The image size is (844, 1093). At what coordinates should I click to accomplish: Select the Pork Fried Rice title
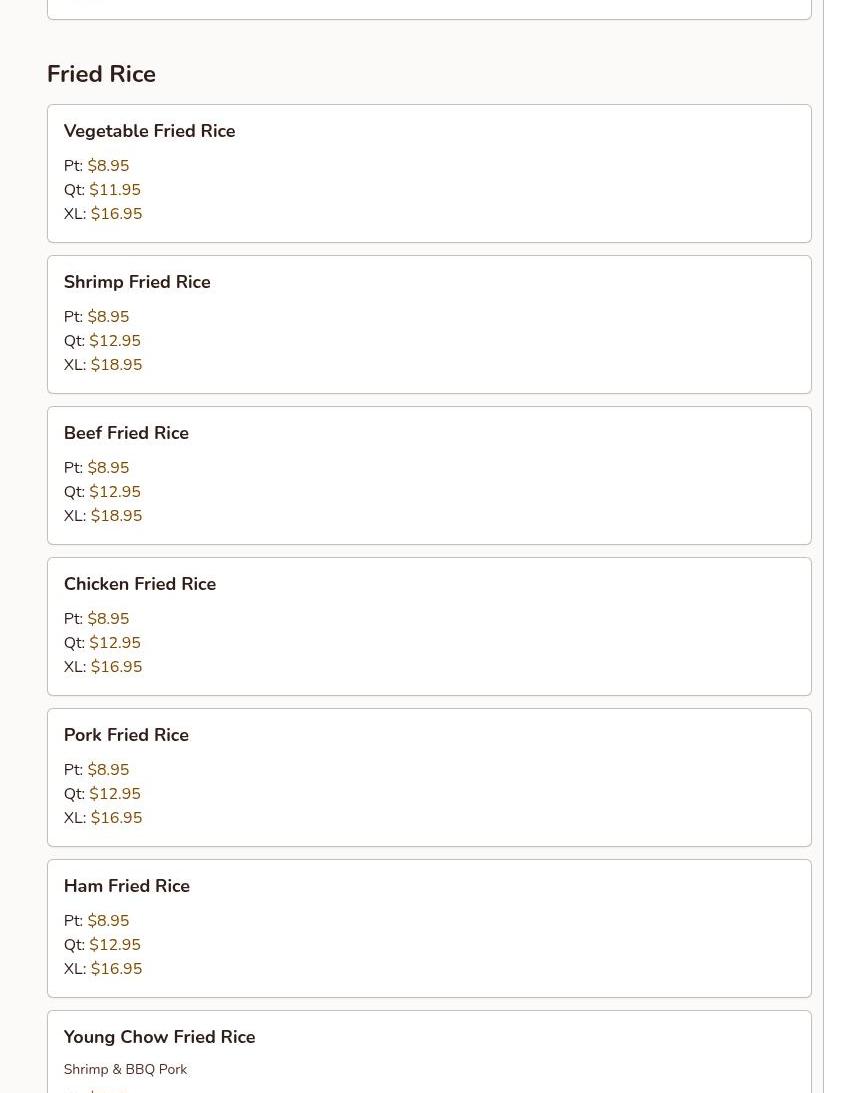coord(126,735)
